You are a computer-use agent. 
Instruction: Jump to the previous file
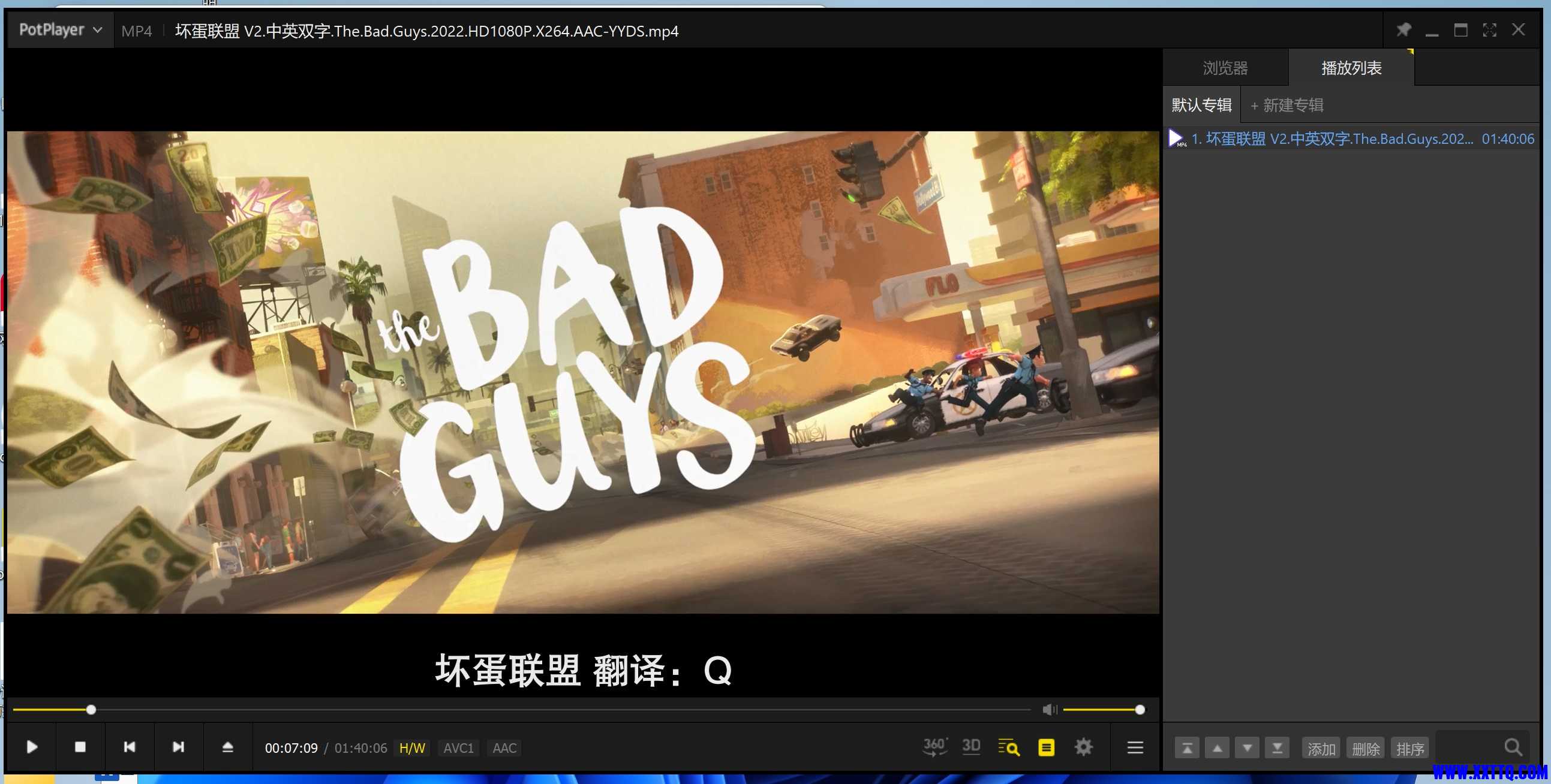130,747
